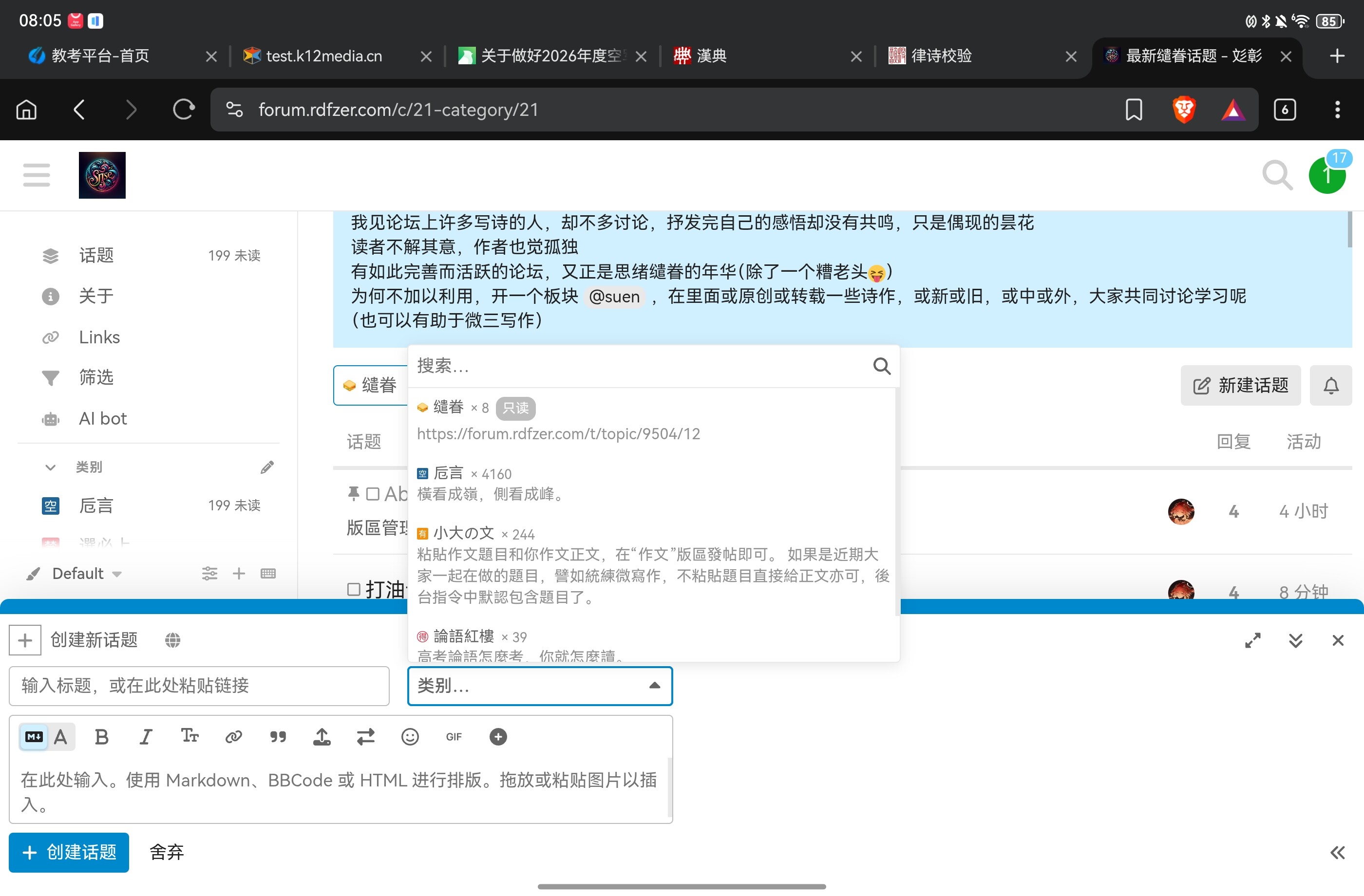Viewport: 1364px width, 896px height.
Task: Open the sidebar hamburger menu
Action: 37,175
